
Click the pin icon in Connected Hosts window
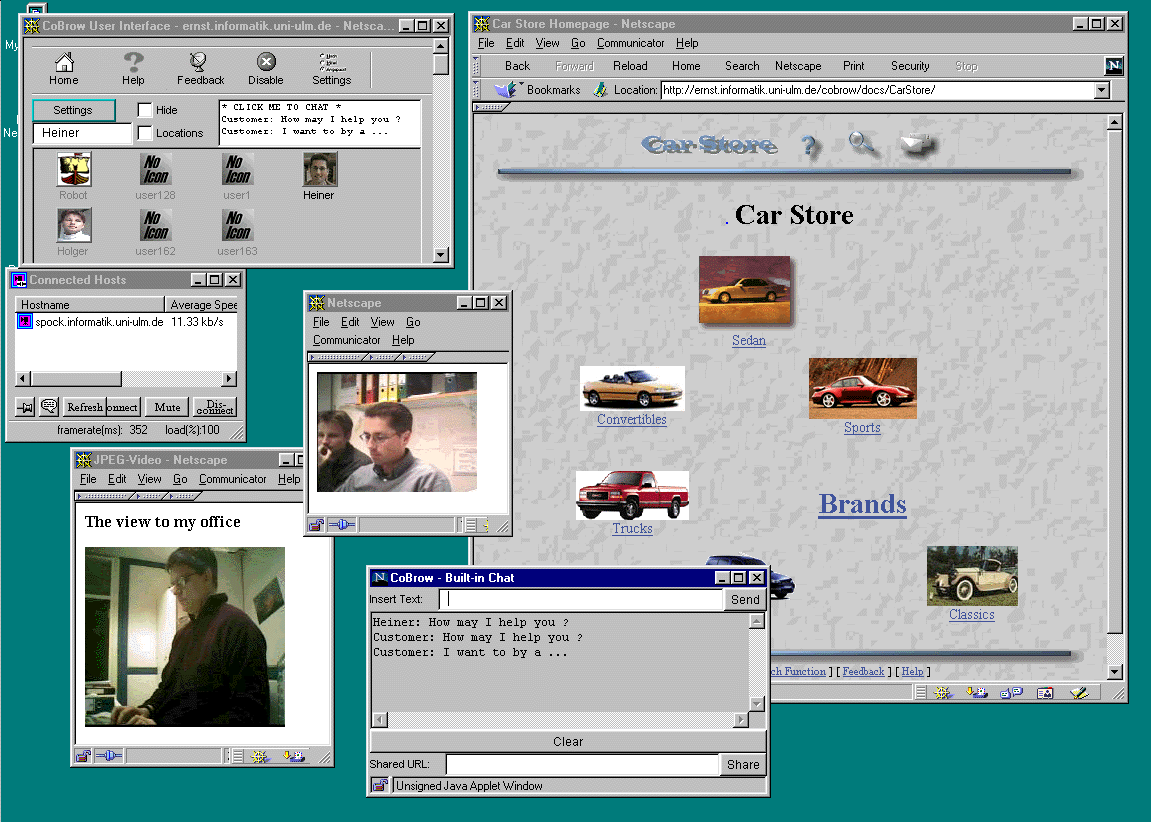(x=25, y=407)
